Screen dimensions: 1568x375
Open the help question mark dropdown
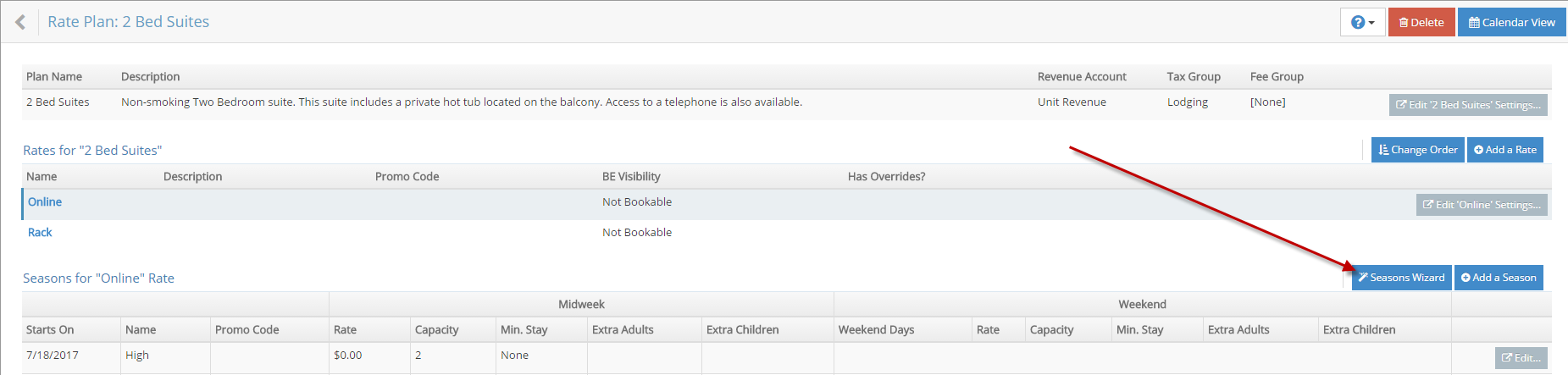pos(1362,23)
